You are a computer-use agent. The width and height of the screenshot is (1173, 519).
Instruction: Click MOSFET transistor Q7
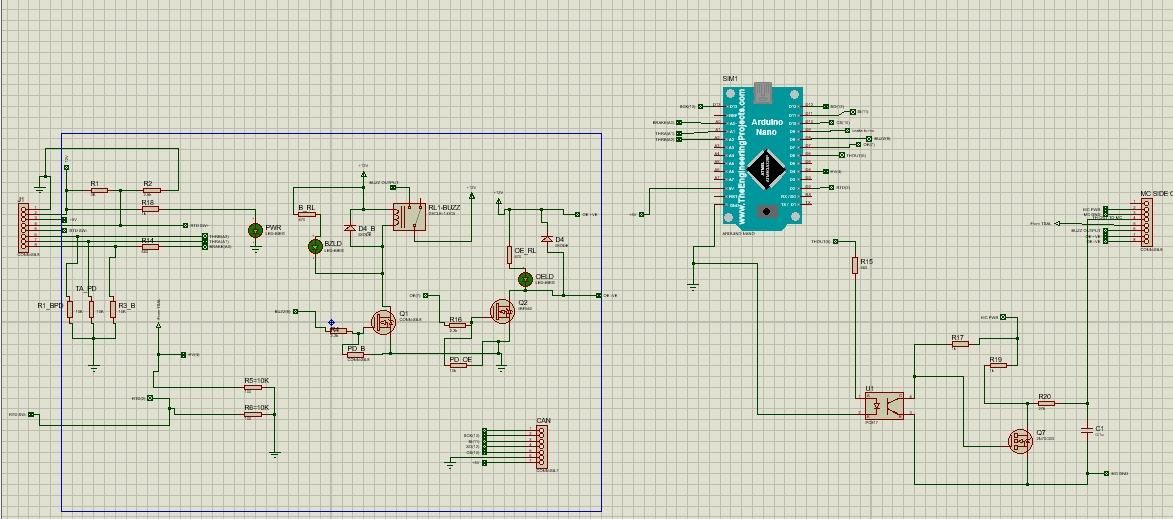coord(1020,441)
